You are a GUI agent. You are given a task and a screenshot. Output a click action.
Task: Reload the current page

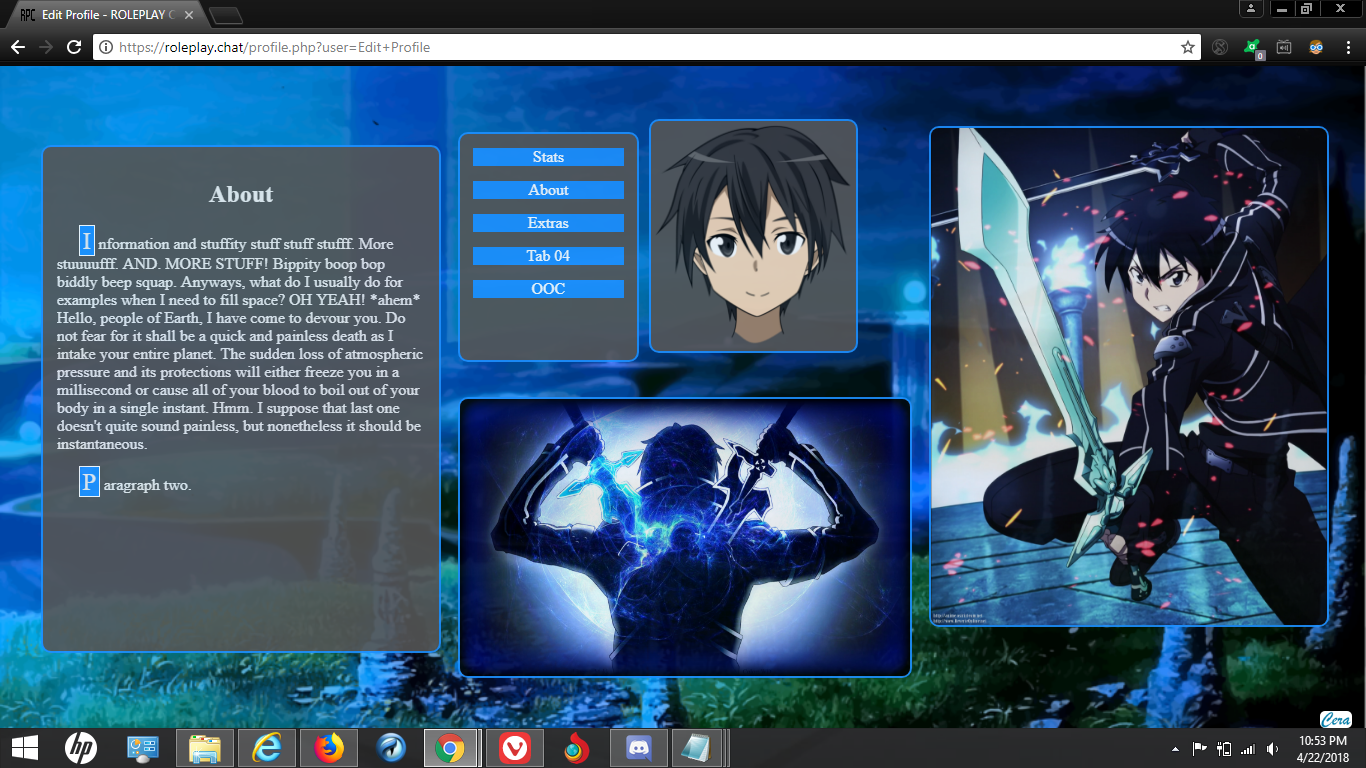(x=73, y=47)
